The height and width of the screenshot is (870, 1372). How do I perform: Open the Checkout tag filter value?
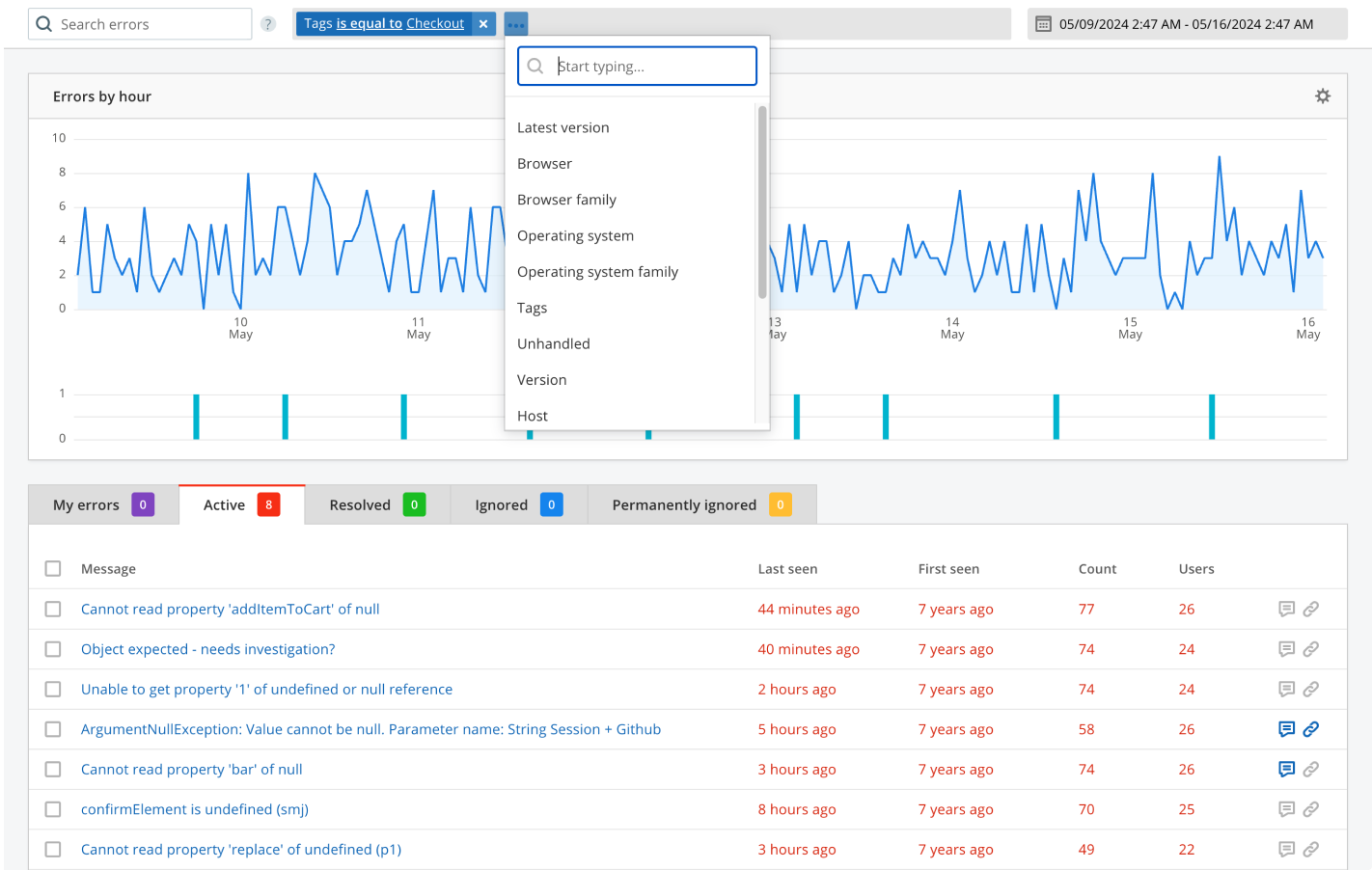coord(435,22)
